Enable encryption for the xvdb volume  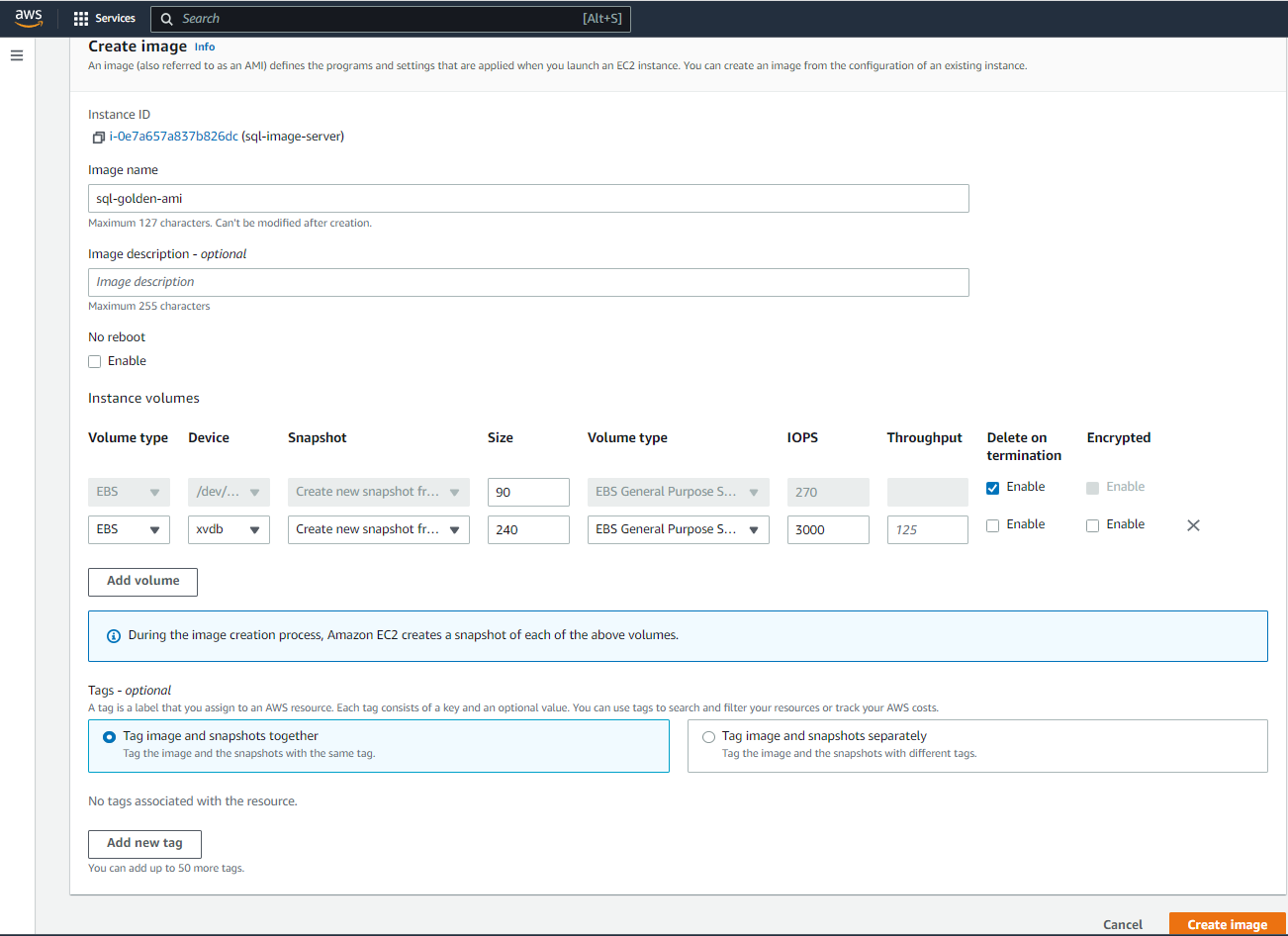[x=1093, y=525]
